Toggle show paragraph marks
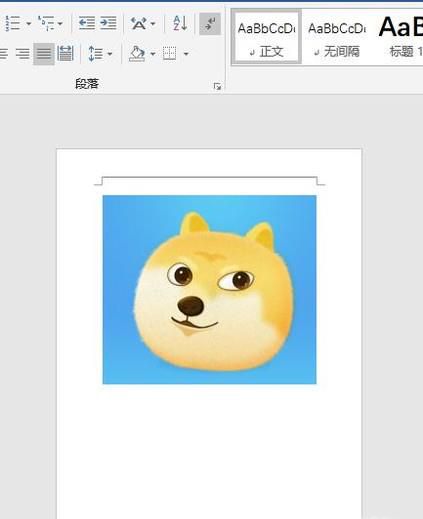The height and width of the screenshot is (519, 423). [x=210, y=24]
